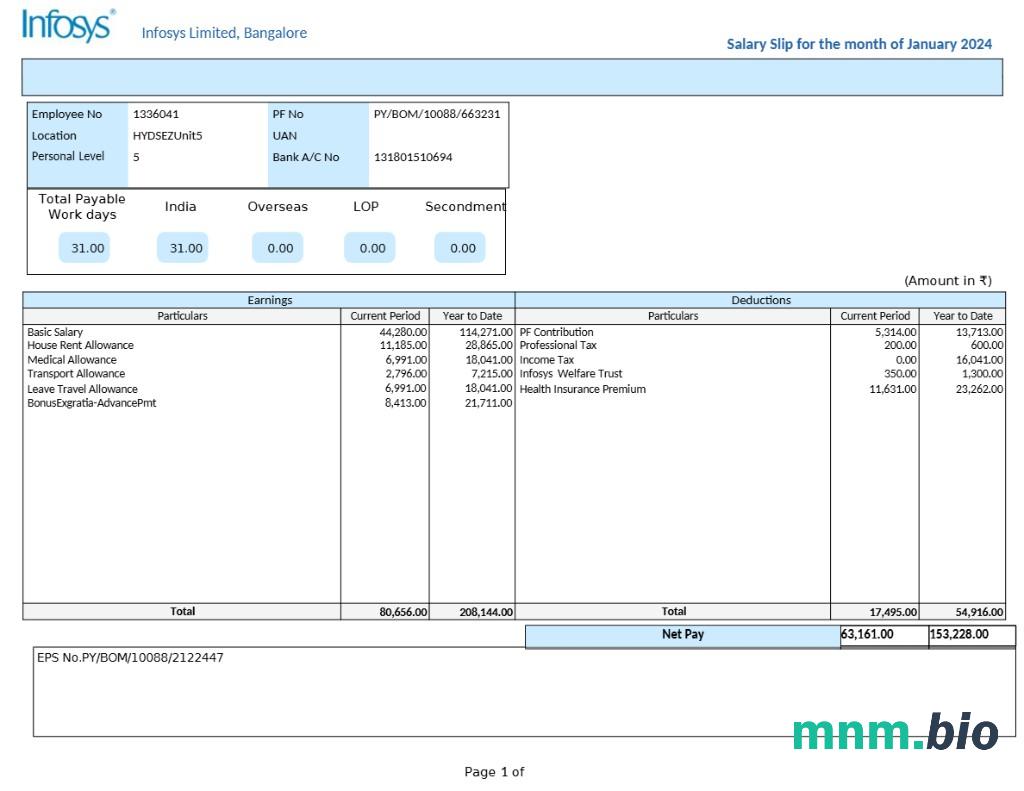Select the Employee No value 1336041

(x=156, y=114)
